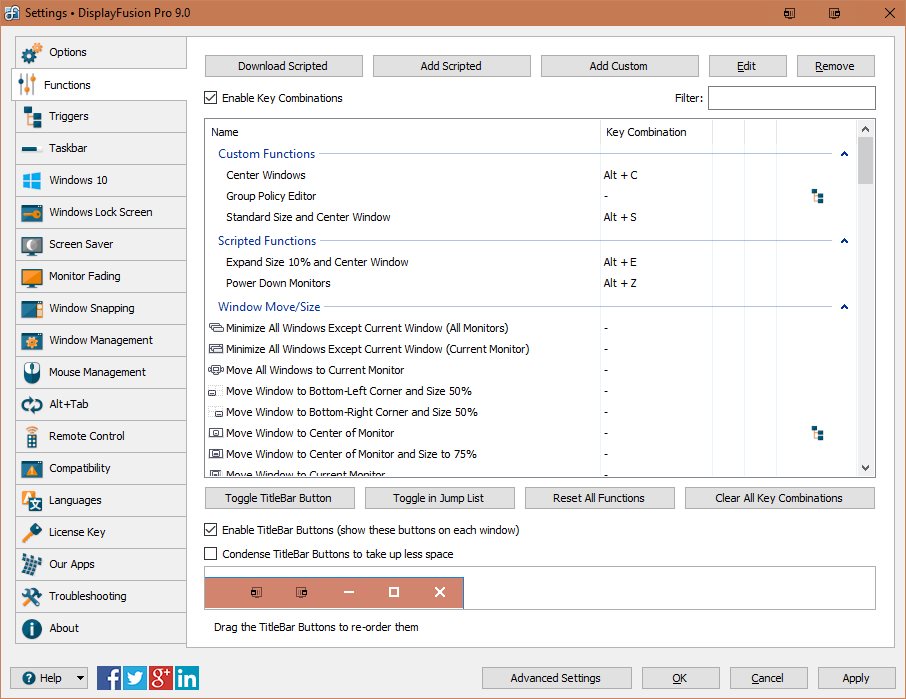Image resolution: width=906 pixels, height=699 pixels.
Task: Disable the Enable Key Combinations checkbox
Action: pos(211,98)
